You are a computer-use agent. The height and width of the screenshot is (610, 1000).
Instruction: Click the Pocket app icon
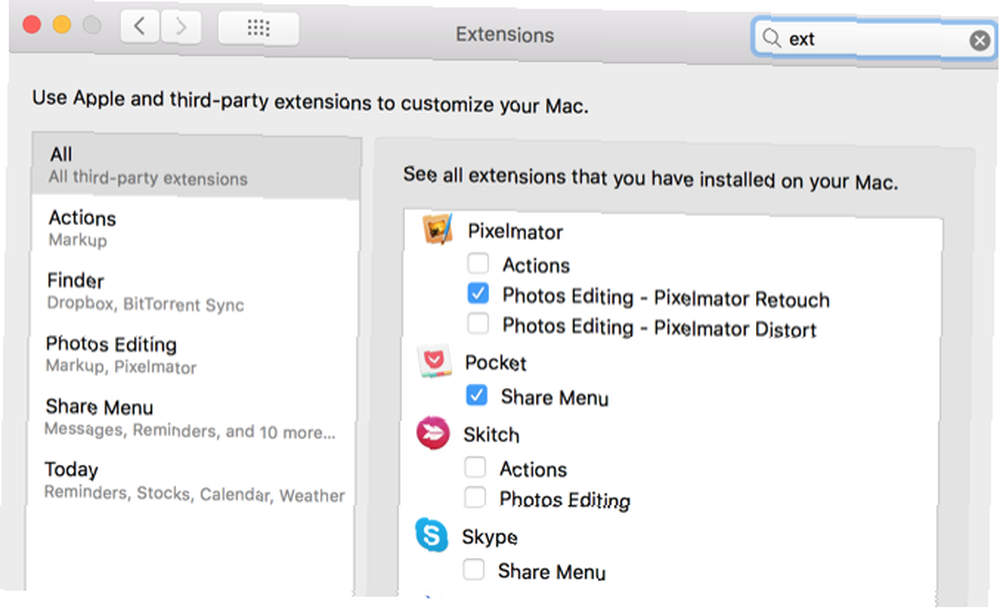pyautogui.click(x=434, y=361)
